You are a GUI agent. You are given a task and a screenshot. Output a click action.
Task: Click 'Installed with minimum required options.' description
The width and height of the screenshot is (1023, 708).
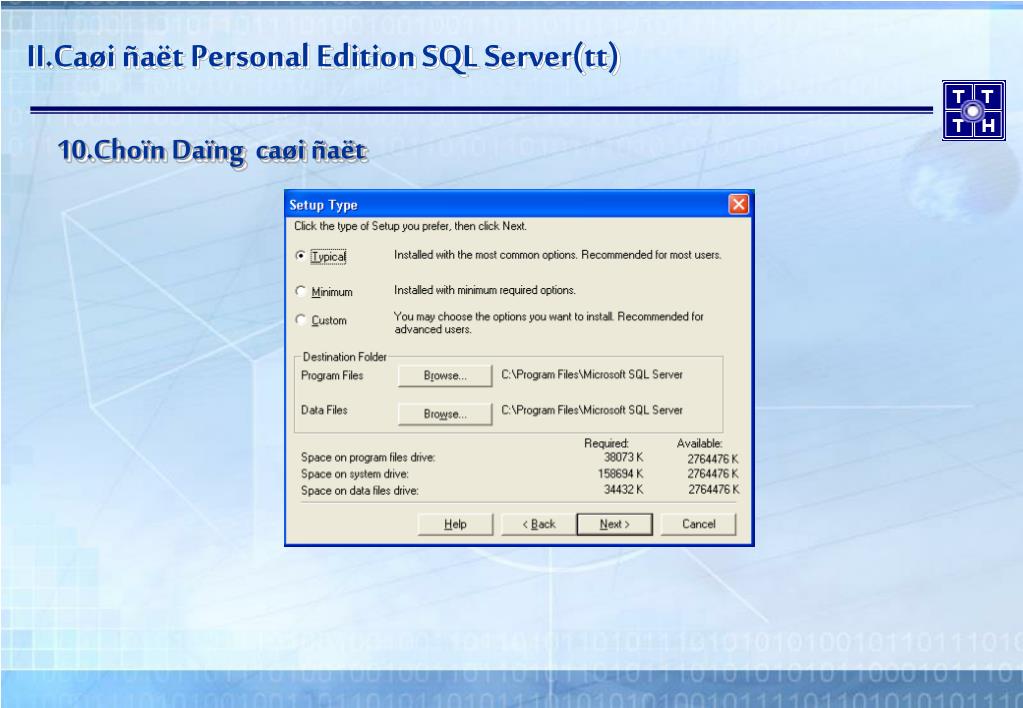coord(485,290)
